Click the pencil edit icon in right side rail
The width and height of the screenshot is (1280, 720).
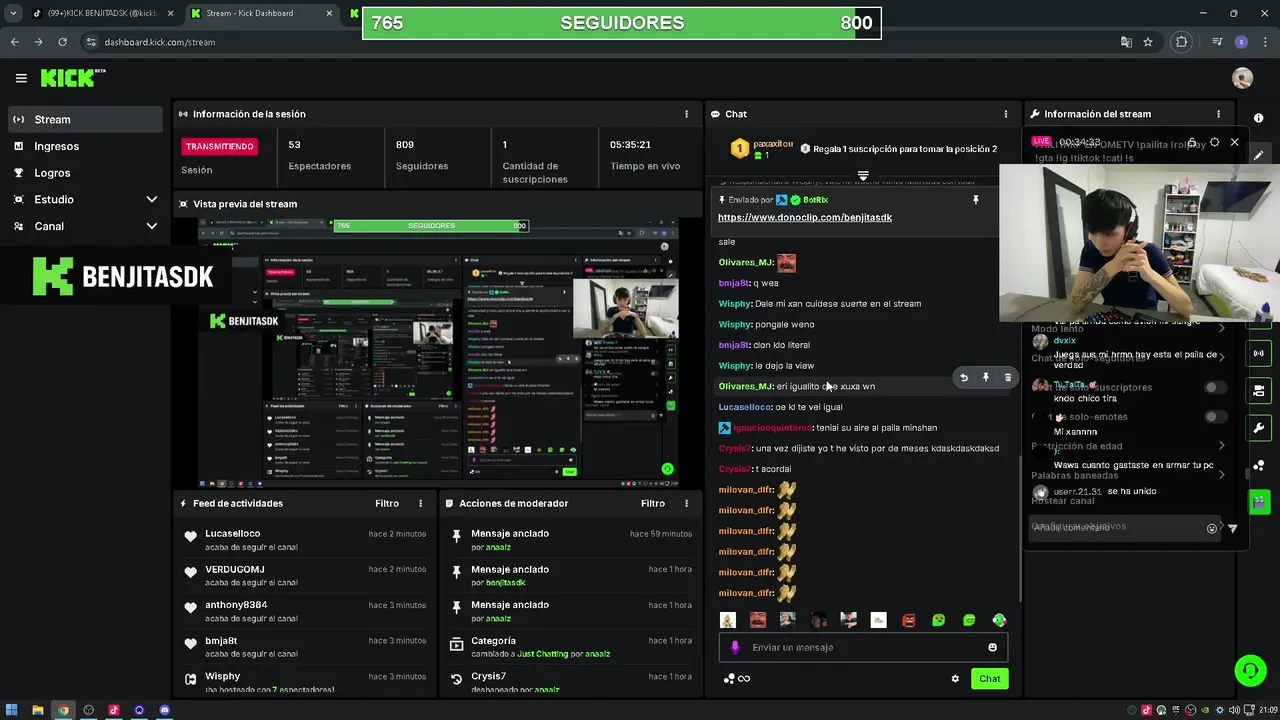(x=1259, y=155)
